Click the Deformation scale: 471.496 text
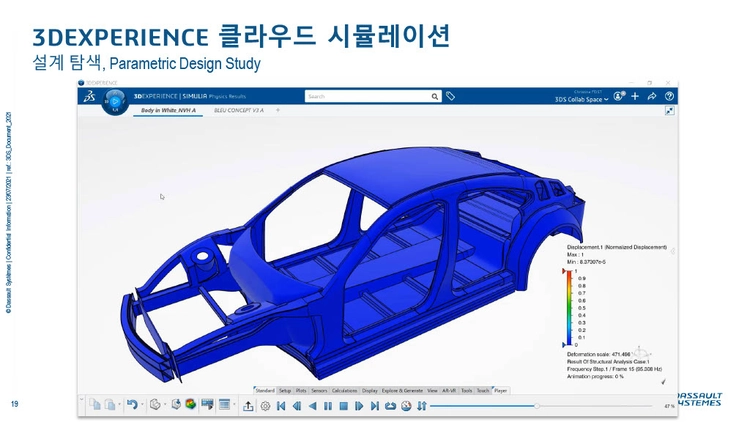Screen dimensions: 750x423 click(598, 355)
